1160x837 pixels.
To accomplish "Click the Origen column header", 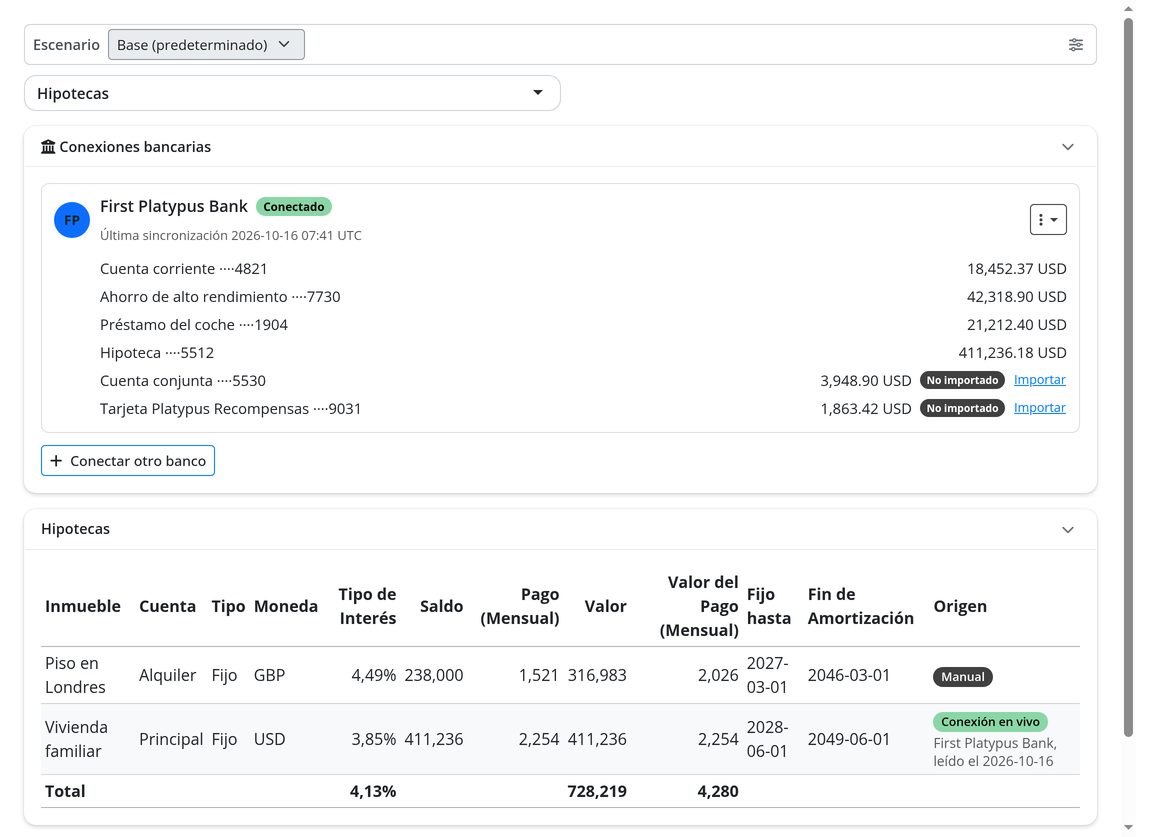I will 960,606.
